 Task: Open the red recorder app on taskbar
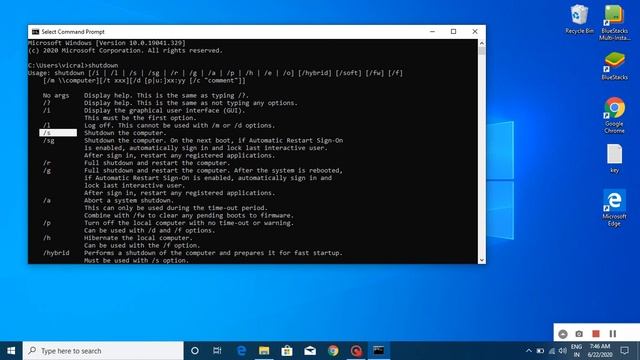click(x=356, y=351)
